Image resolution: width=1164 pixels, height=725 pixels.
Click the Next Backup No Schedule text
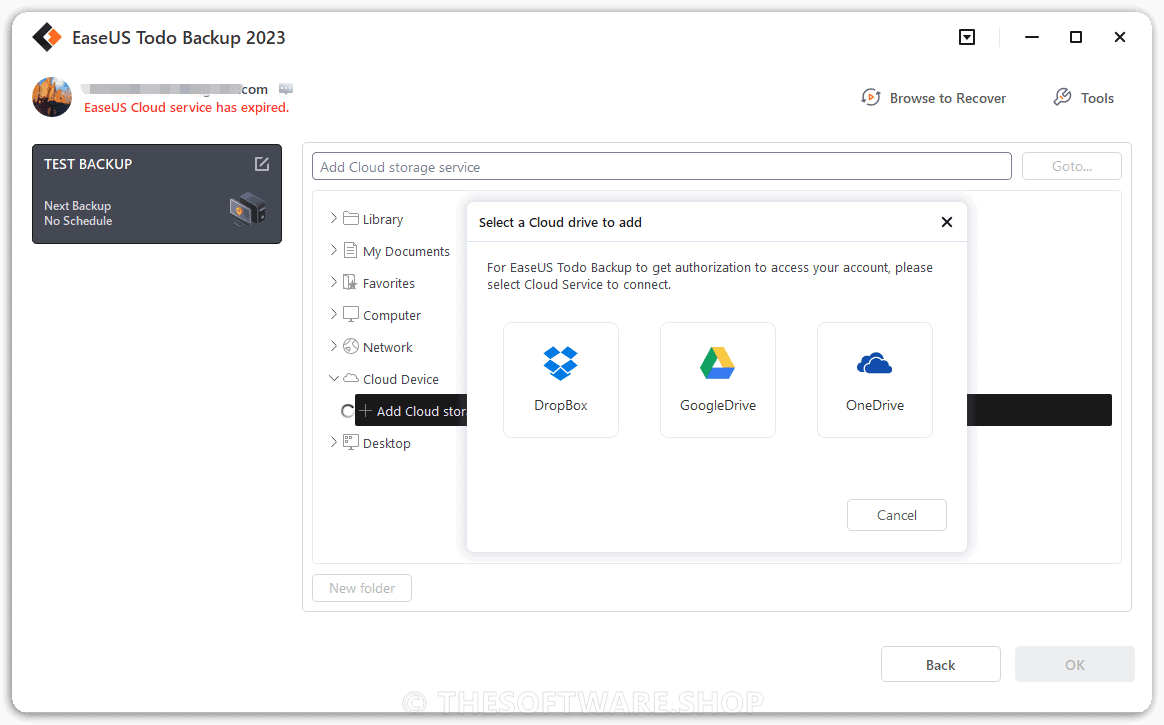(x=78, y=213)
